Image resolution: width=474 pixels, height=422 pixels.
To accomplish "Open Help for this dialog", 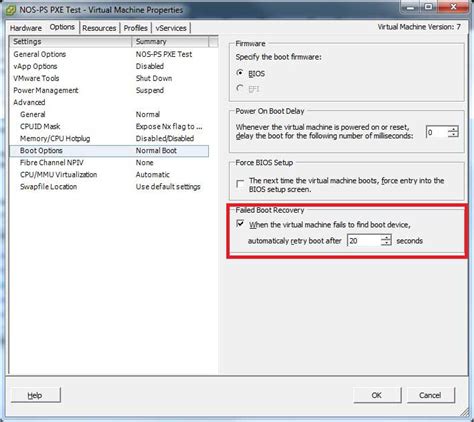I will [35, 395].
